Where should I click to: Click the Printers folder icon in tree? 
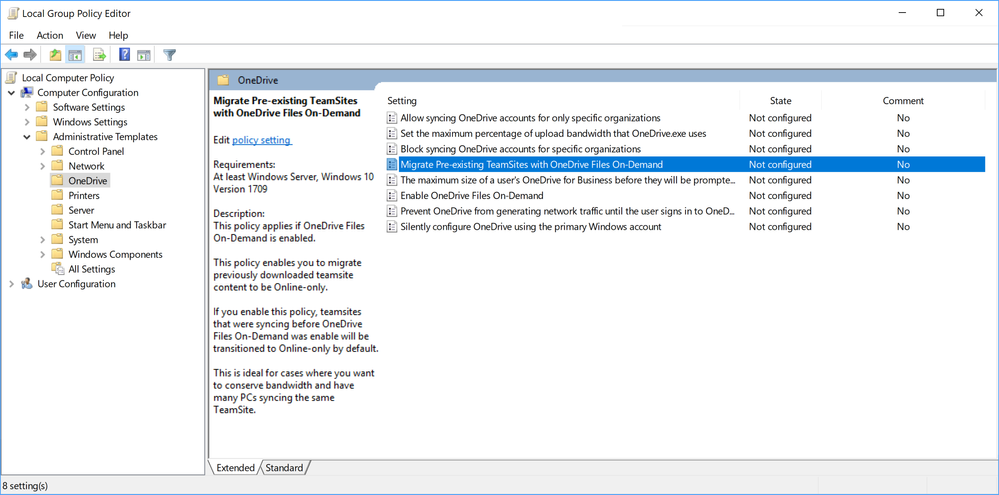[x=57, y=196]
